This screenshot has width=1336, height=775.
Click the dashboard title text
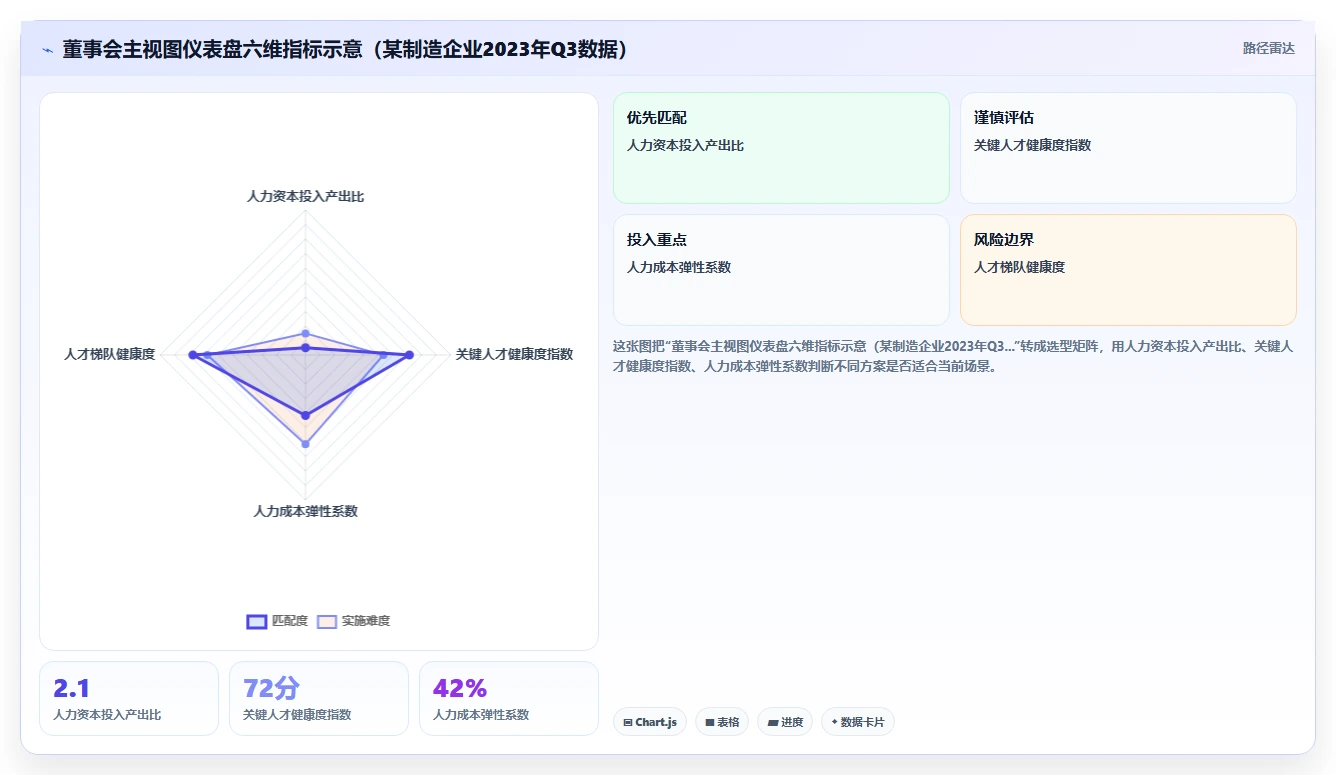pyautogui.click(x=346, y=50)
